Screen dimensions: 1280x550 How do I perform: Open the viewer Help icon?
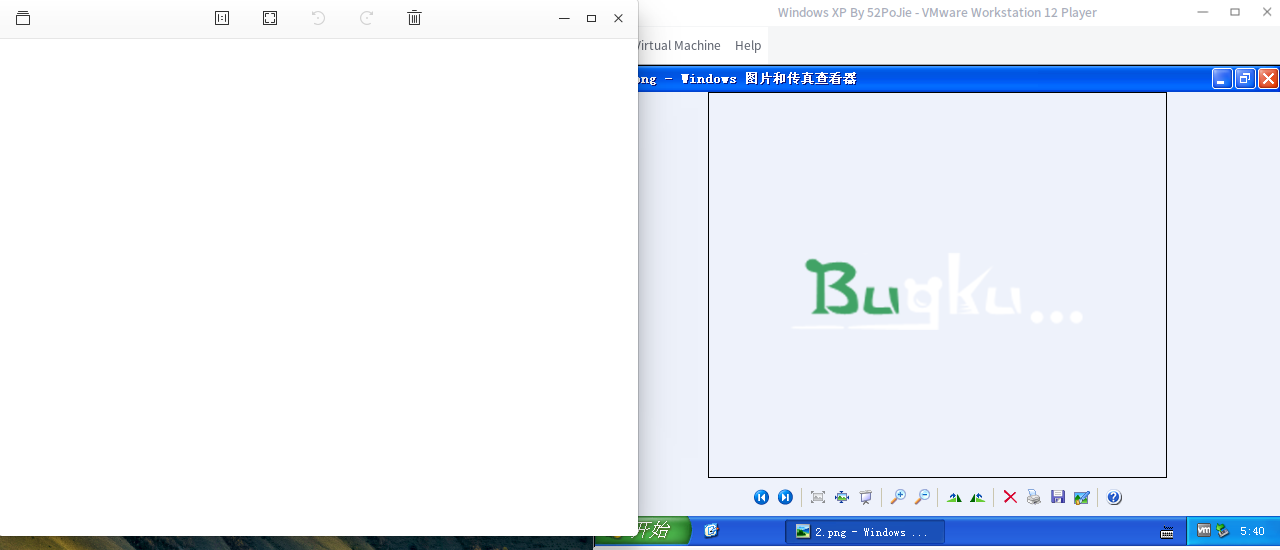(1114, 497)
